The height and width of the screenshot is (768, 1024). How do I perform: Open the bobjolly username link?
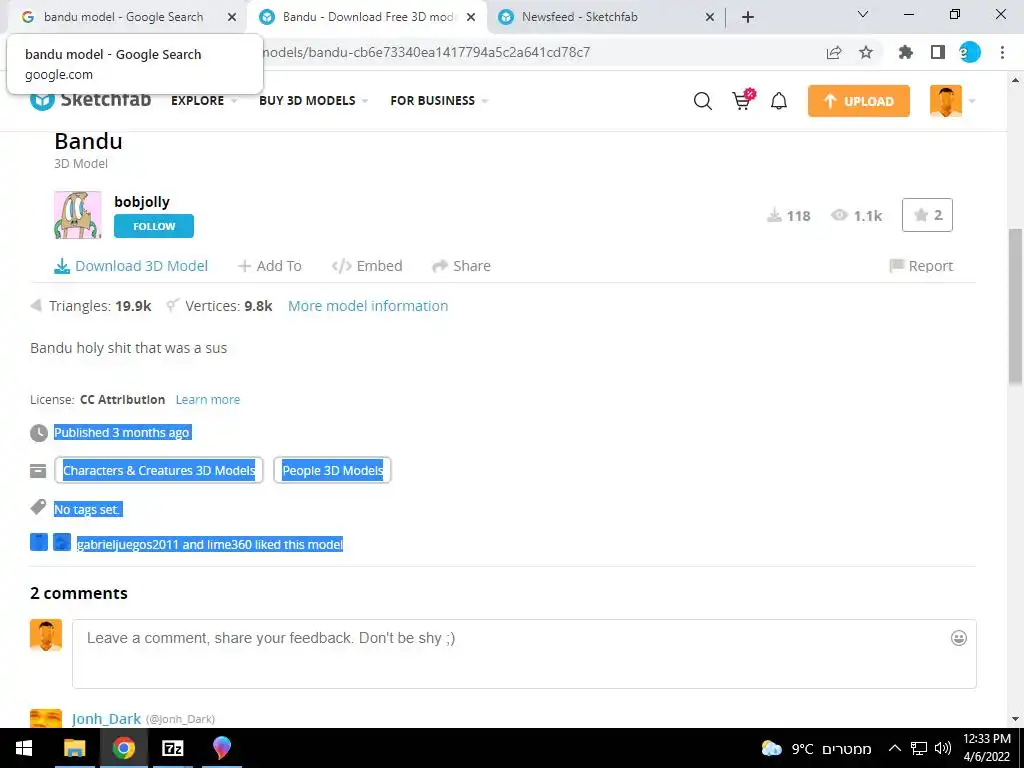142,202
